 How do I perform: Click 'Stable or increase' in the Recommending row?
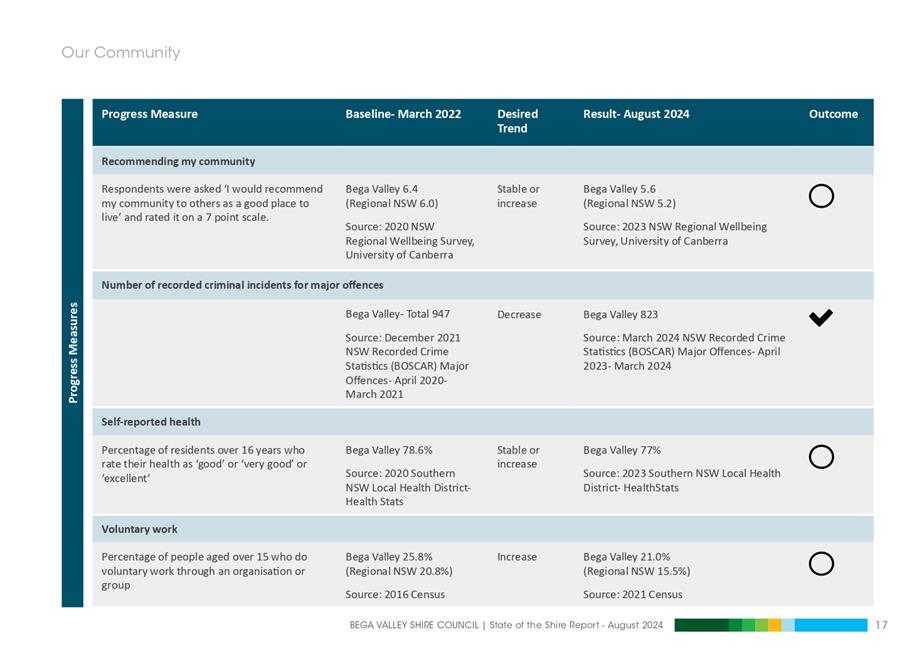(x=518, y=196)
